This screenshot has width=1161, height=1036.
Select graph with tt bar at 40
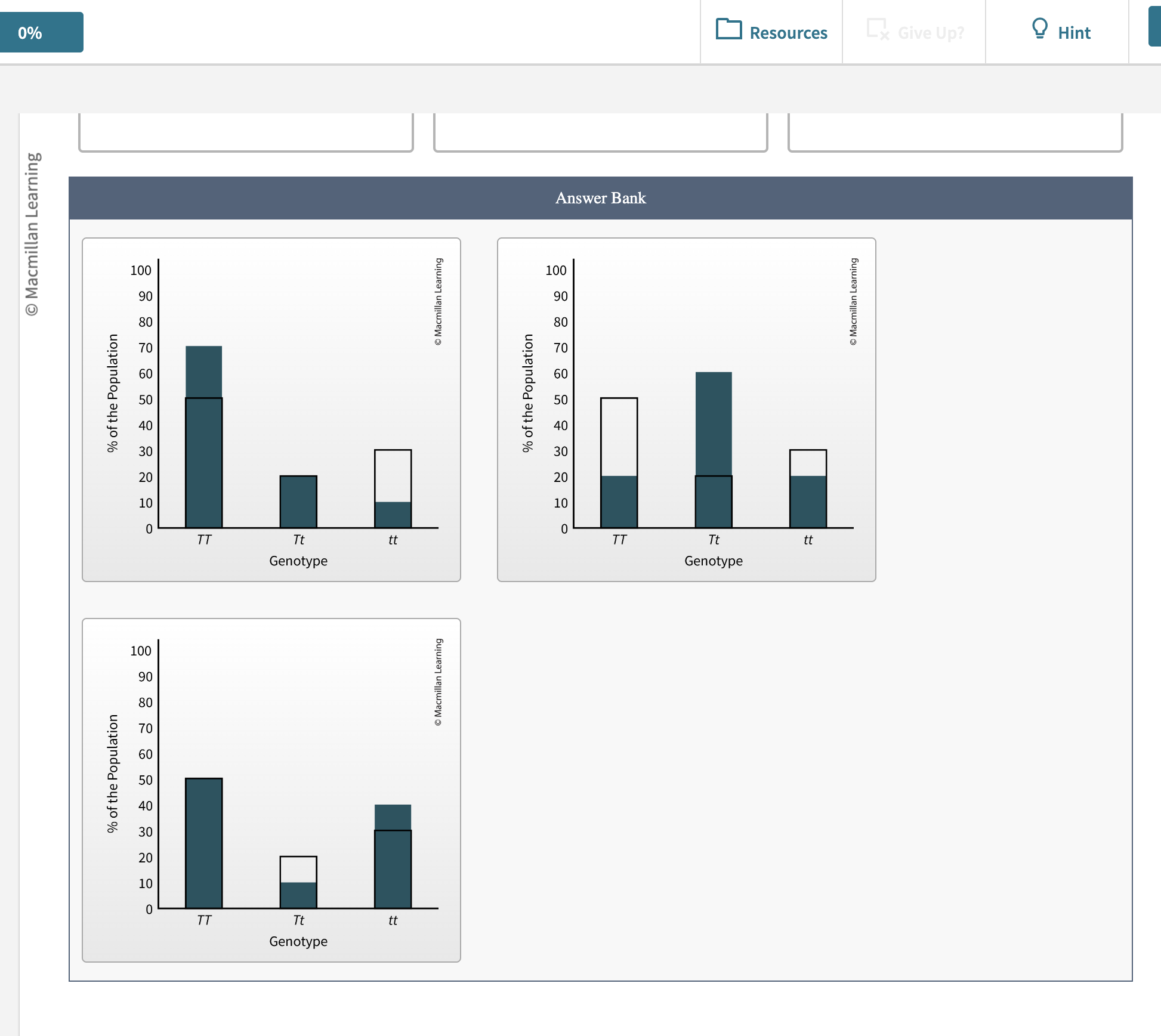271,790
